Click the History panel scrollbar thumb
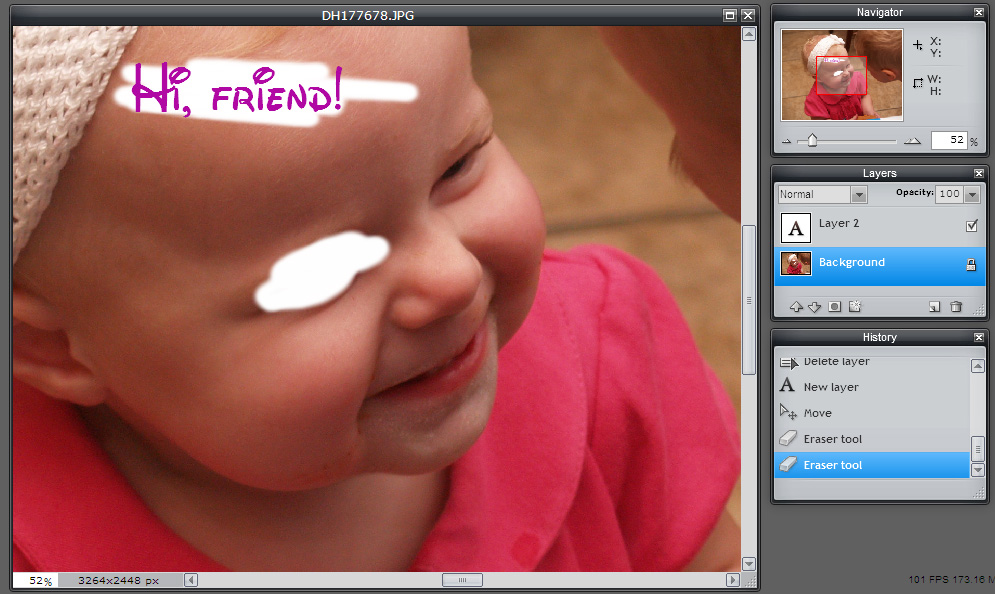Viewport: 995px width, 594px height. (977, 449)
